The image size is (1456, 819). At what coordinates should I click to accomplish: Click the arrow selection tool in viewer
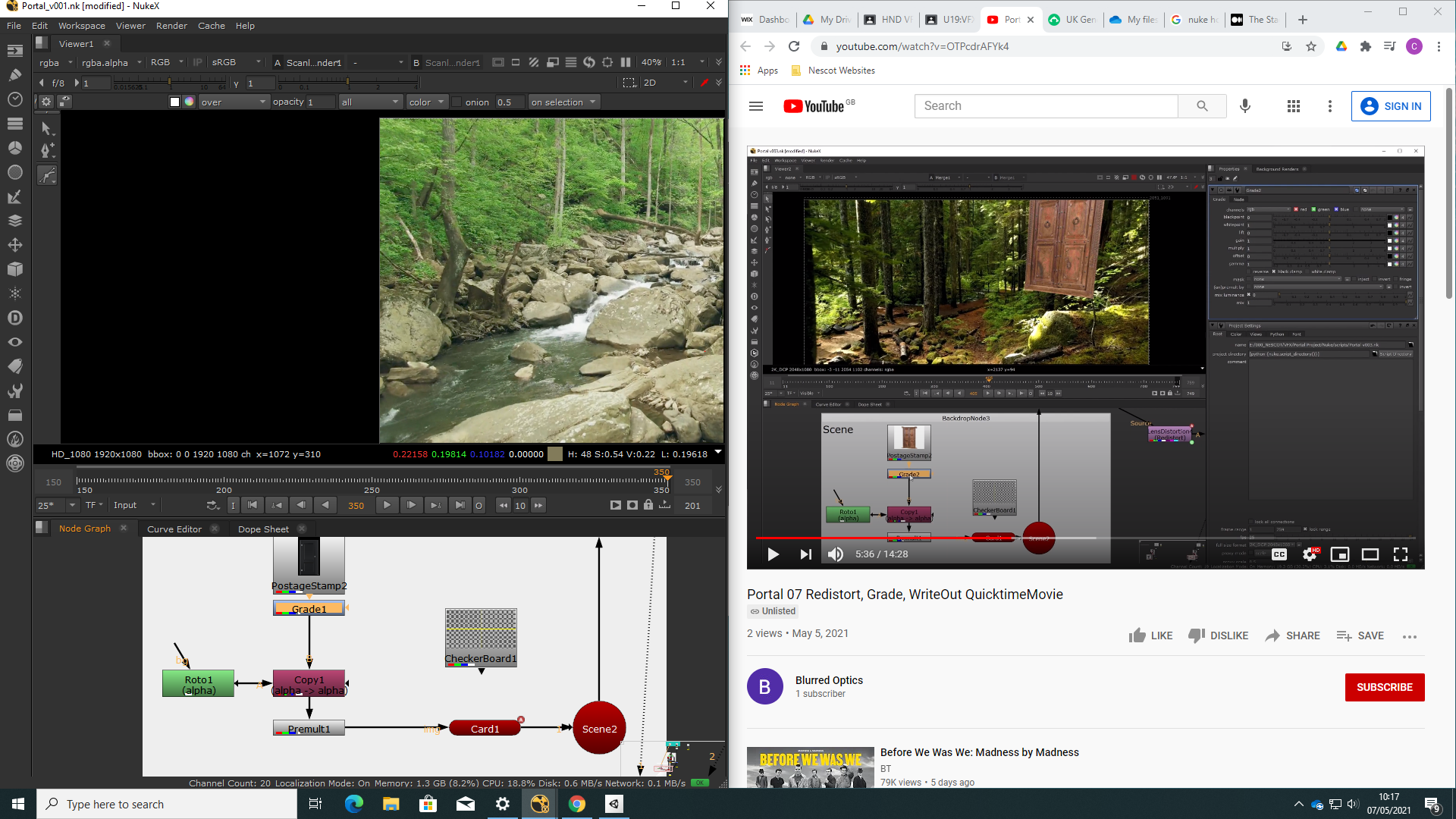(47, 127)
